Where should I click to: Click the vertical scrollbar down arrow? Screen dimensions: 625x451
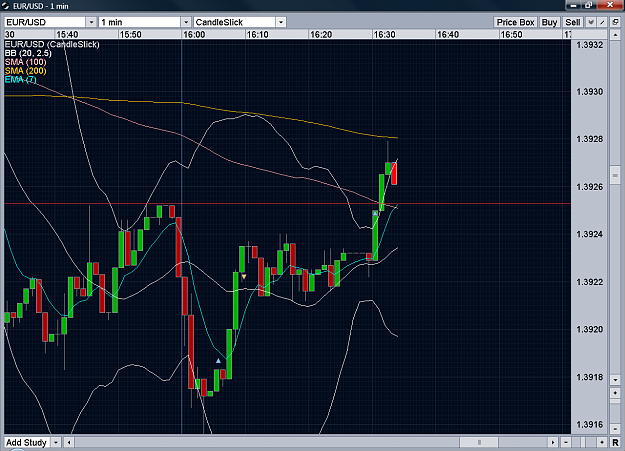point(615,380)
